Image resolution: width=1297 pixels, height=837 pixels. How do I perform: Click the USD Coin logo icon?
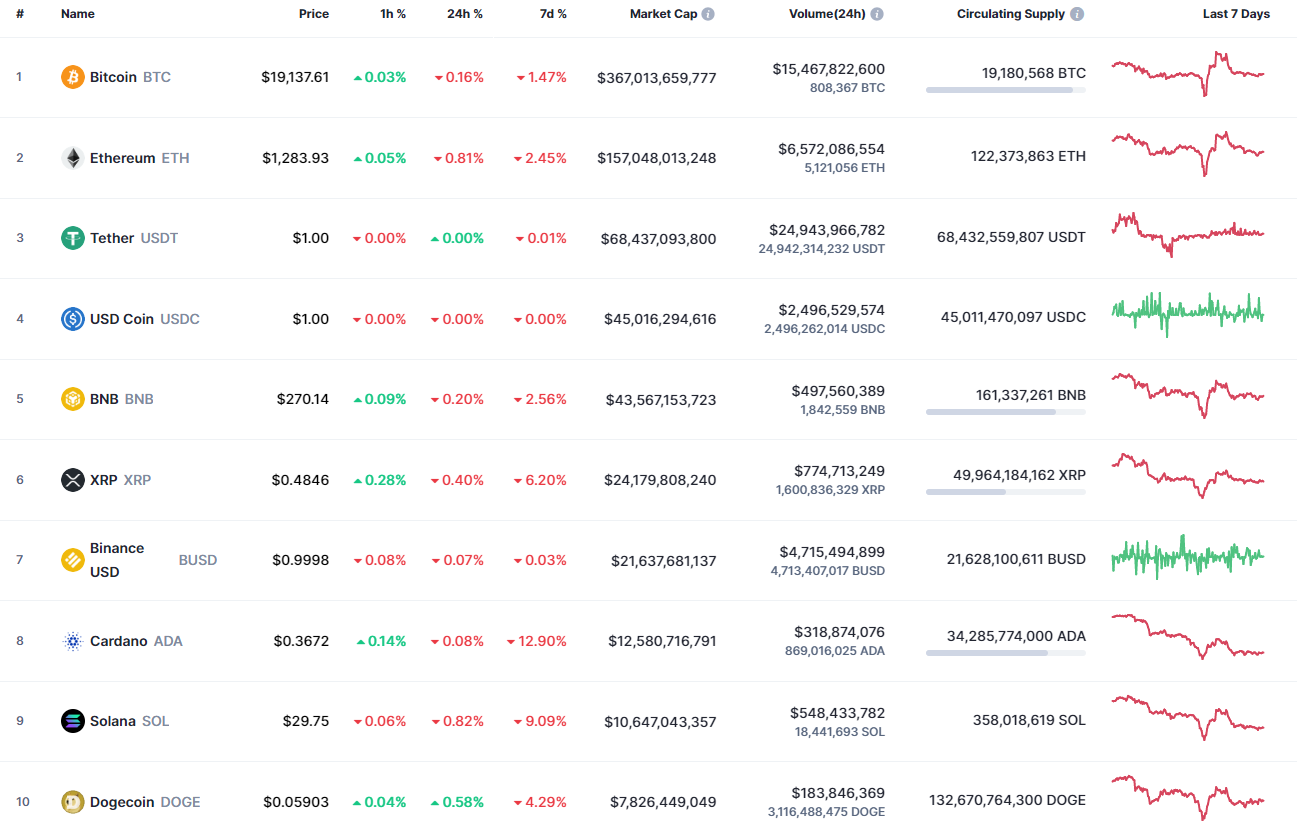[x=72, y=318]
